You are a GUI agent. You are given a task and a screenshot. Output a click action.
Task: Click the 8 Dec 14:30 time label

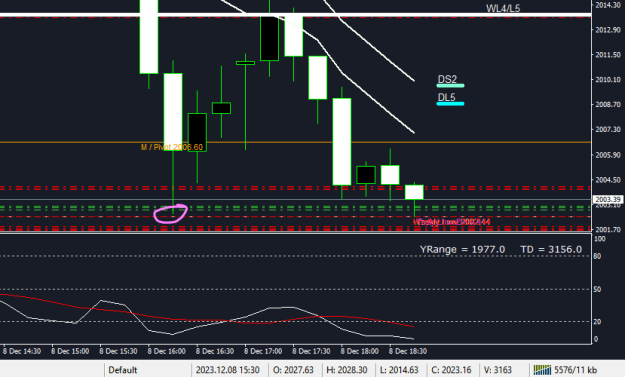(x=22, y=351)
